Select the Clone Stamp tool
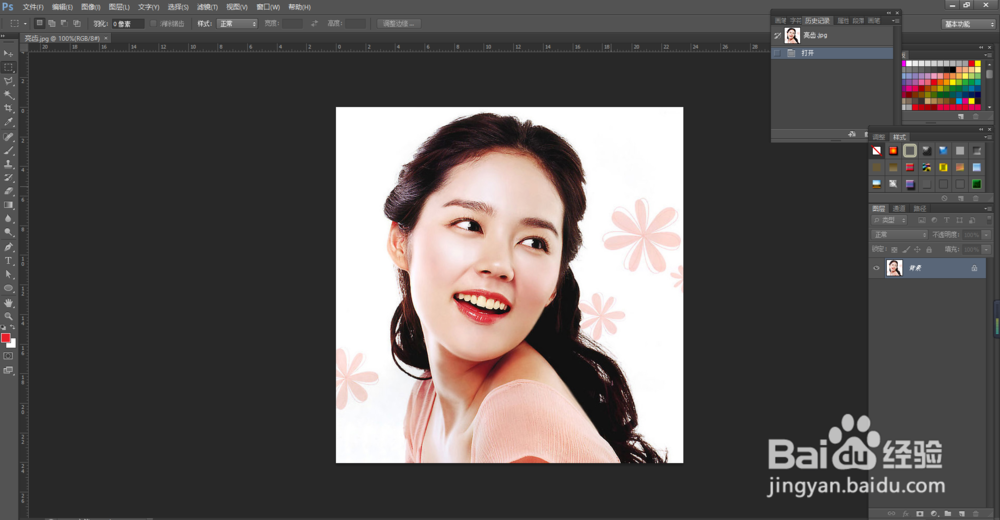The image size is (1000, 520). pos(8,164)
